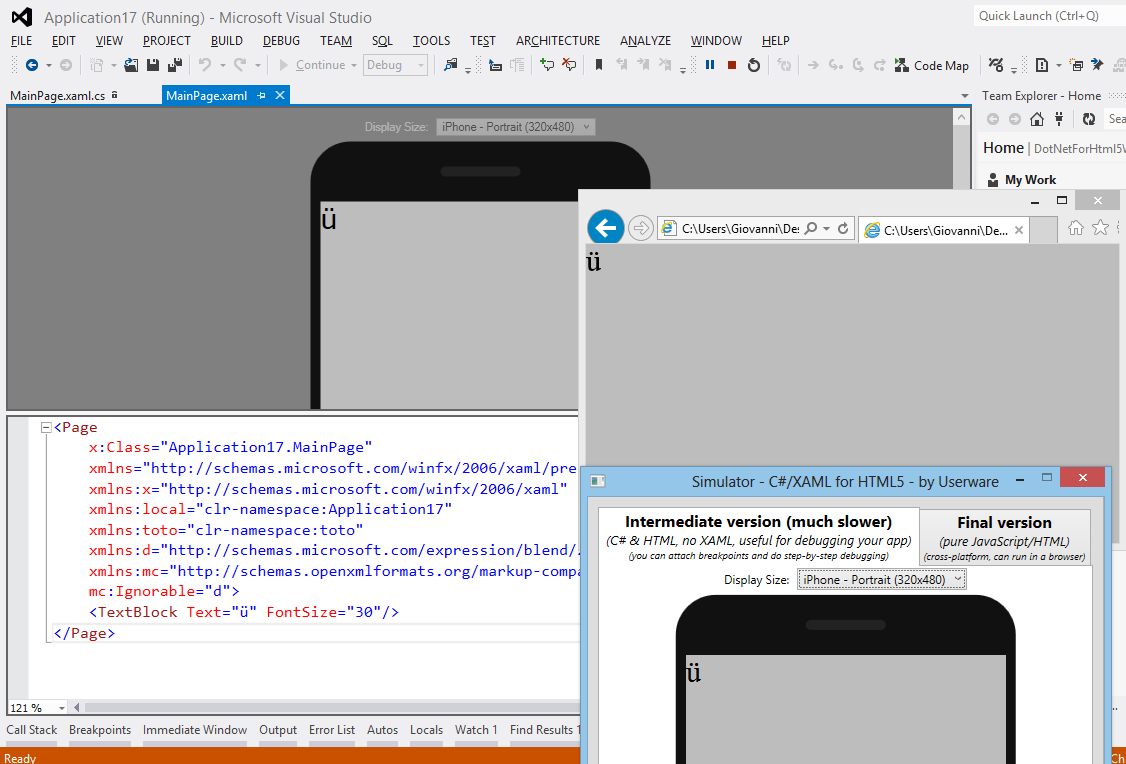Click the Visual Studio logo icon
The height and width of the screenshot is (764, 1126).
pyautogui.click(x=22, y=17)
